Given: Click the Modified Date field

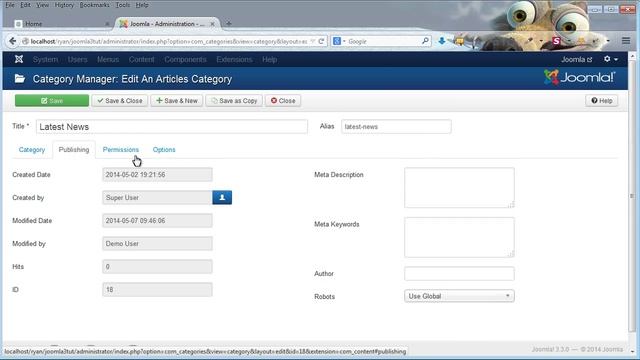Looking at the screenshot, I should coord(157,221).
